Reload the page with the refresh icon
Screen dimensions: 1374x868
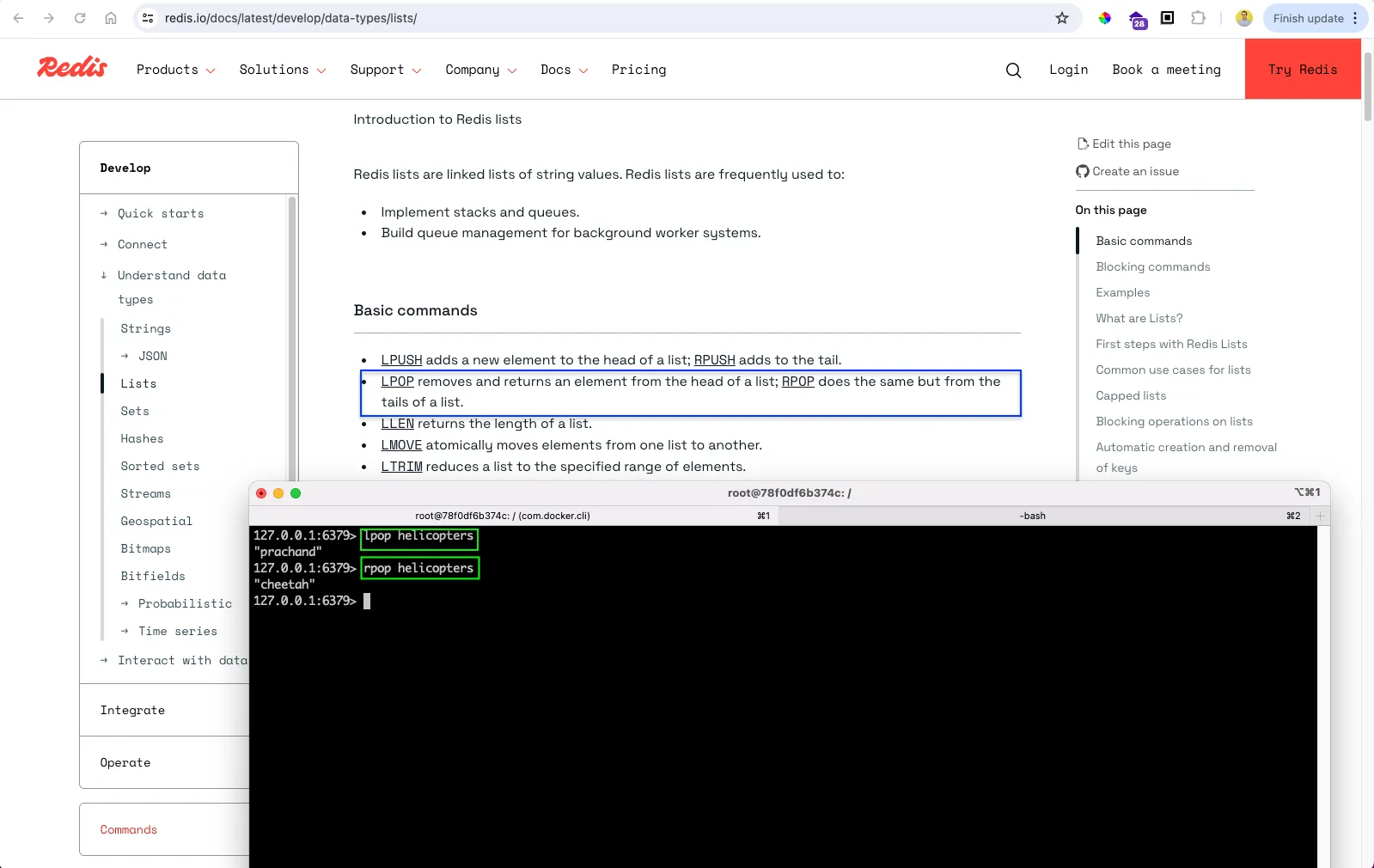[80, 18]
